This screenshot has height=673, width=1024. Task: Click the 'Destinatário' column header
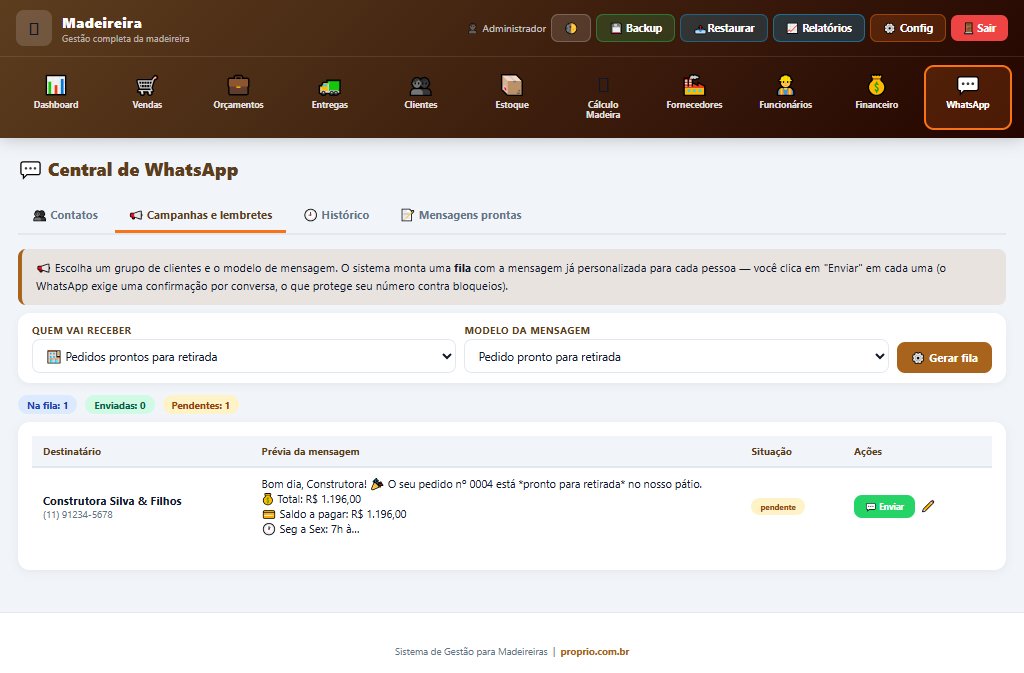click(x=72, y=452)
